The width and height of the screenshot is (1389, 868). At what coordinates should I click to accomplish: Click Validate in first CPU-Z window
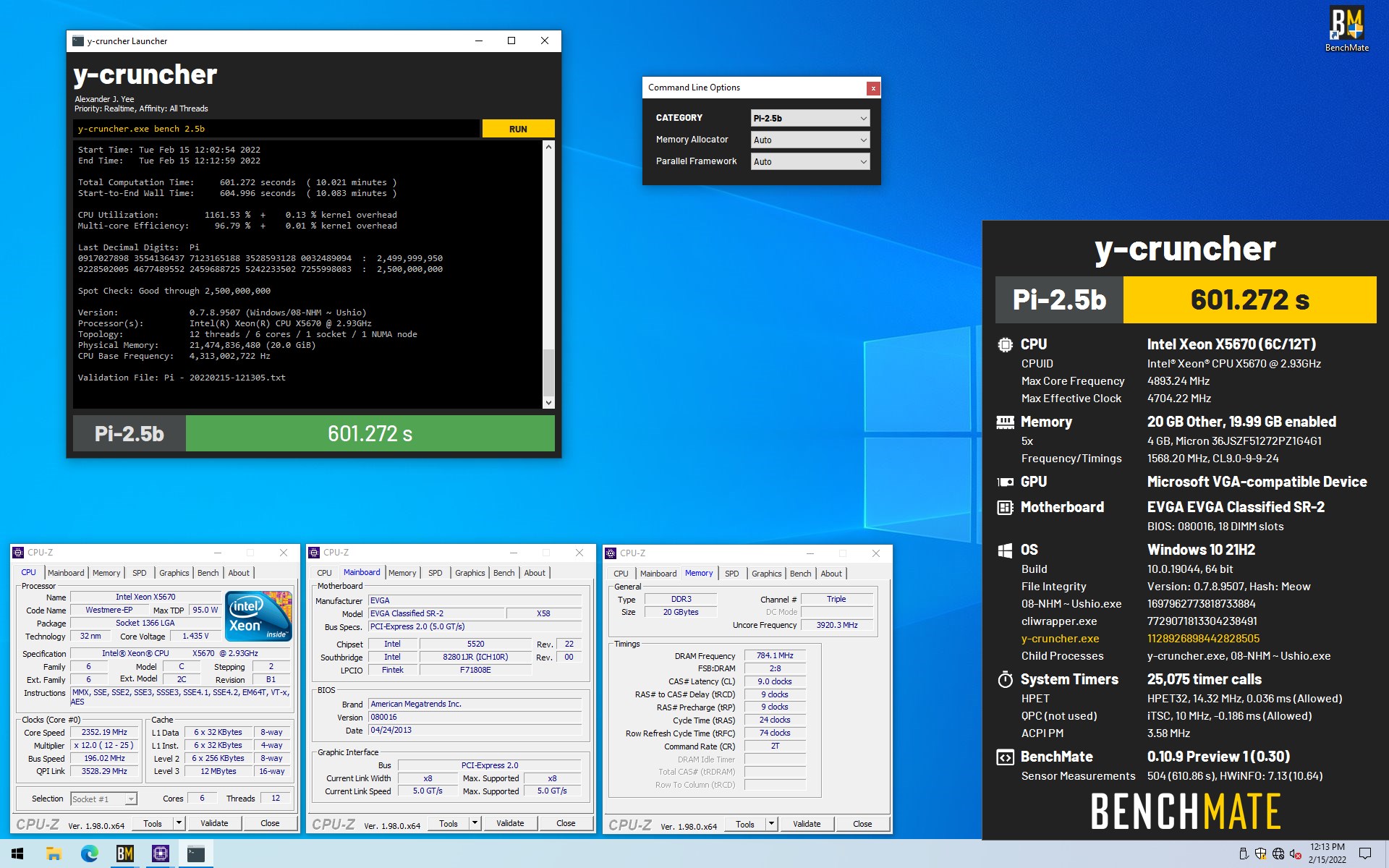coord(214,823)
